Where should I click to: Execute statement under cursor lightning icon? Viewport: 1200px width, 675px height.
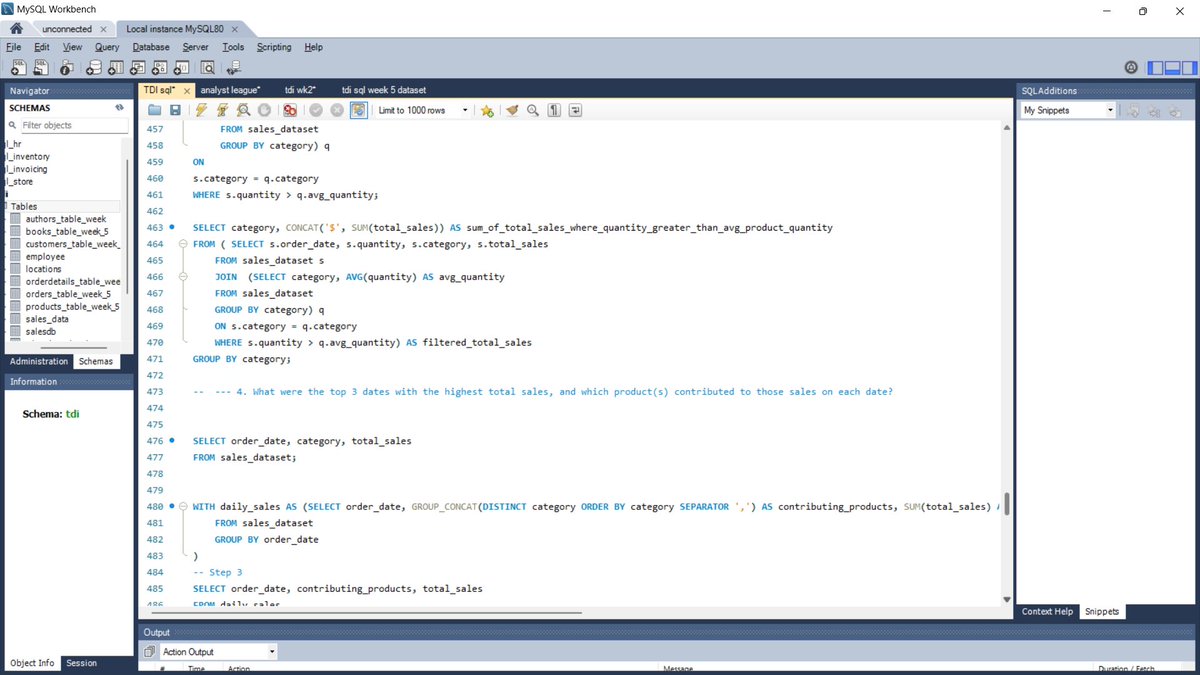222,110
